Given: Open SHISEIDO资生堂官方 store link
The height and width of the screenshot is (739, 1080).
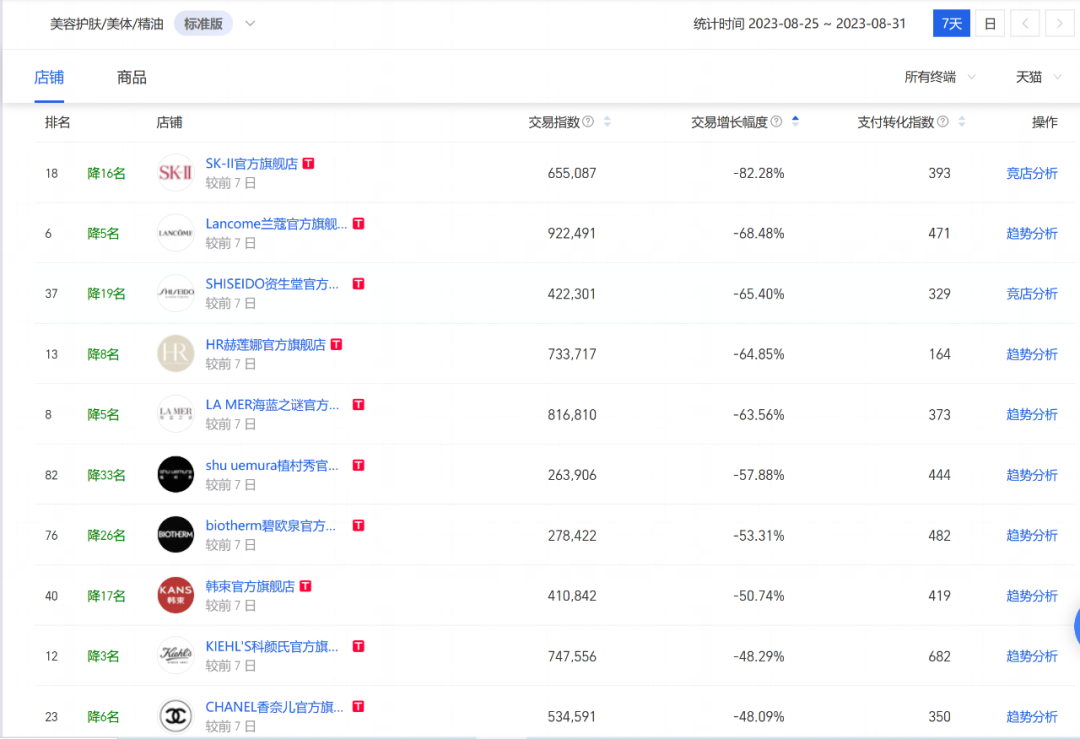Looking at the screenshot, I should point(272,284).
